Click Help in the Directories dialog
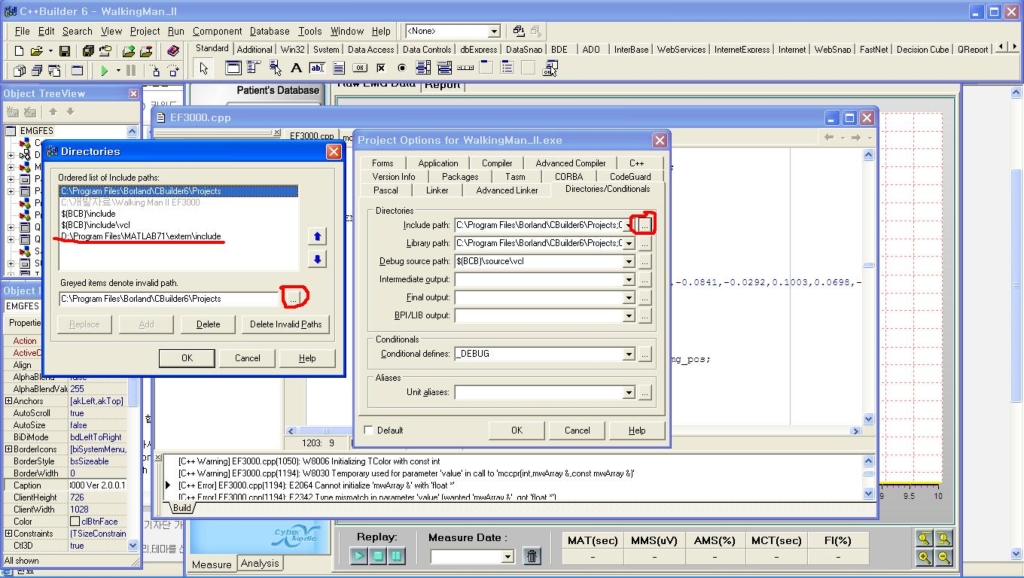 coord(307,358)
